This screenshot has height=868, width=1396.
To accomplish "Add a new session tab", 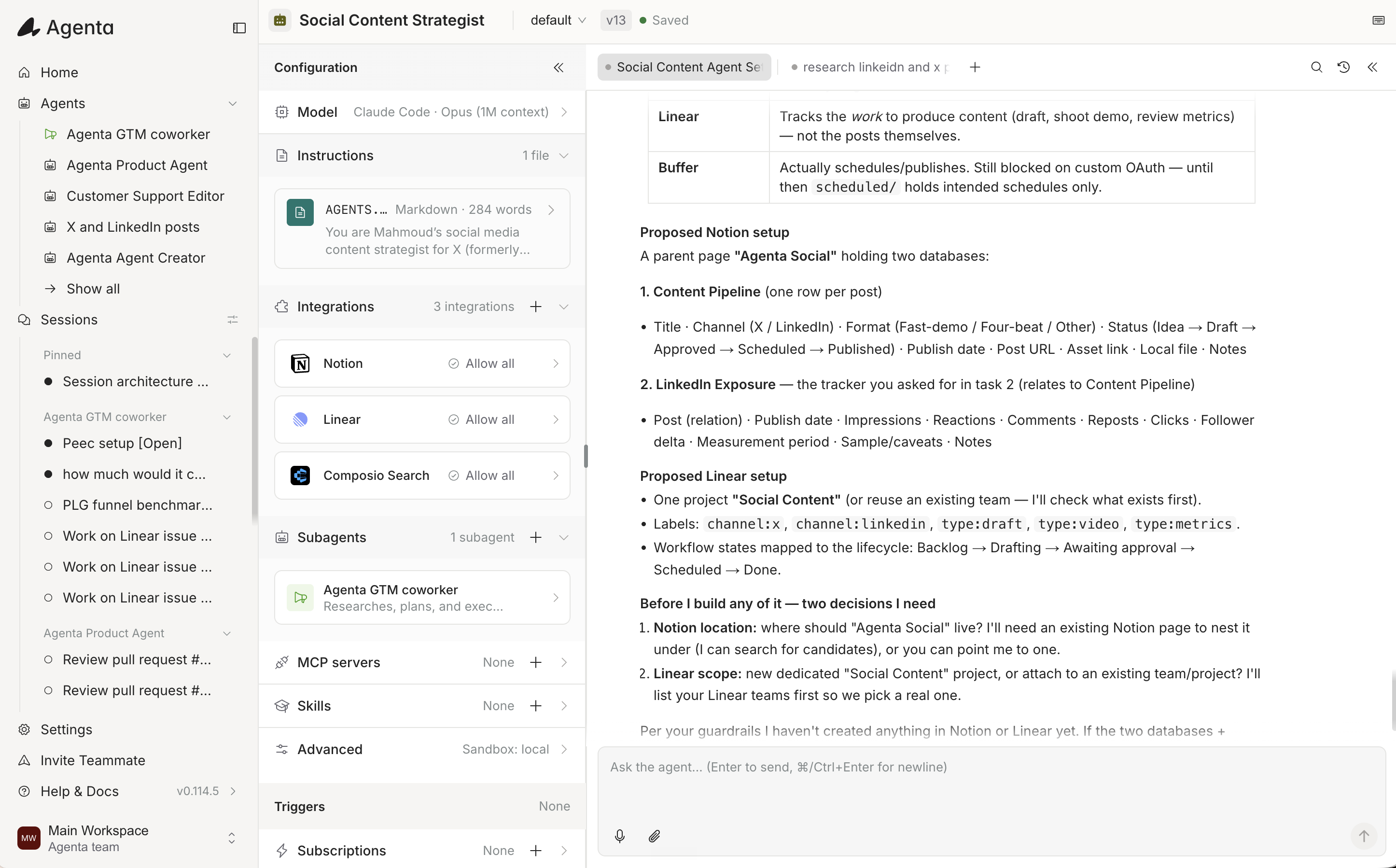I will coord(975,67).
